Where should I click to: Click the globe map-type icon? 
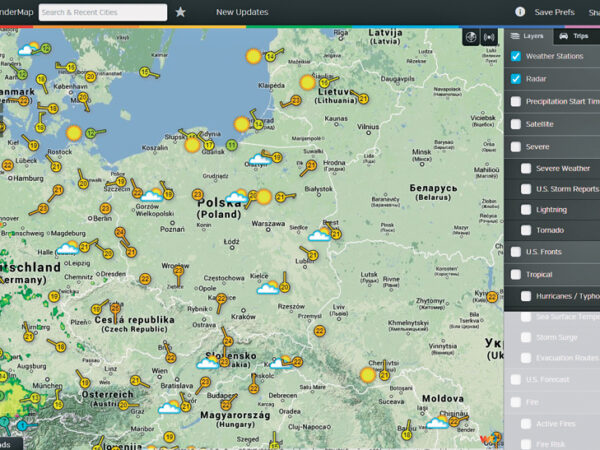pos(470,37)
